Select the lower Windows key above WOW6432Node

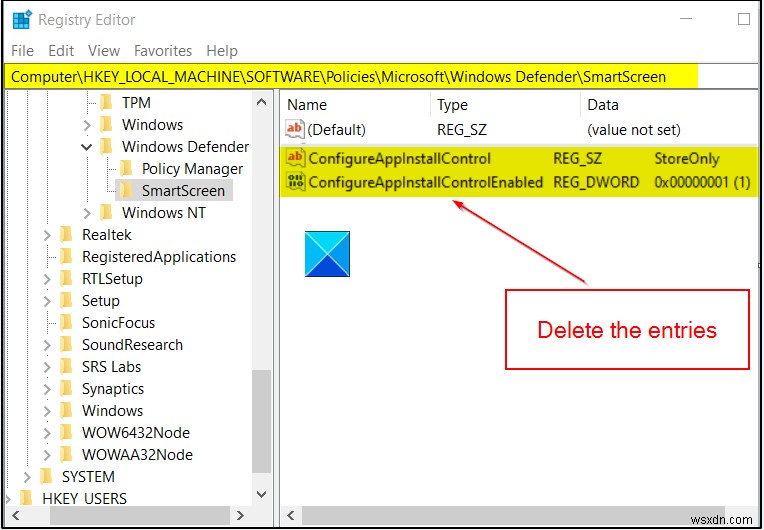tap(113, 411)
